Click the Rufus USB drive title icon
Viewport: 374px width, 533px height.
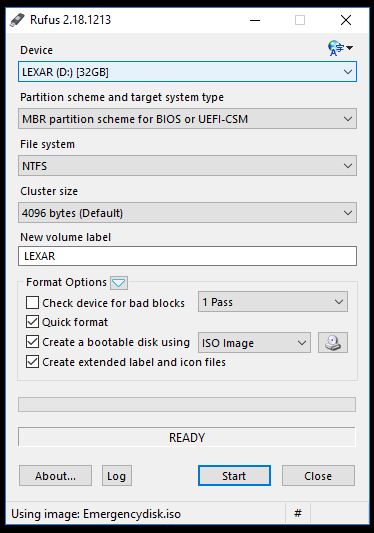coord(17,20)
